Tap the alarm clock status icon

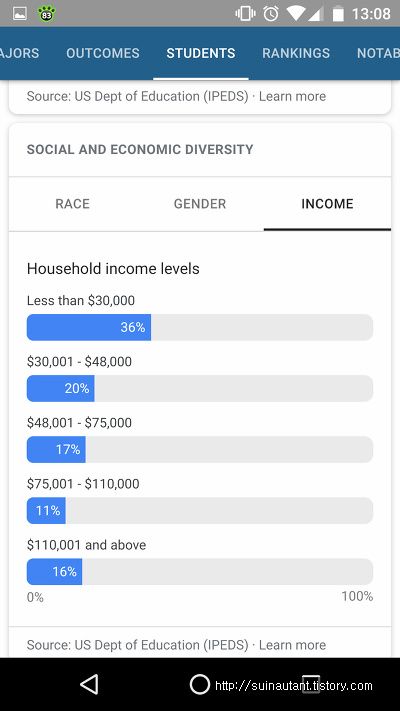(x=271, y=14)
